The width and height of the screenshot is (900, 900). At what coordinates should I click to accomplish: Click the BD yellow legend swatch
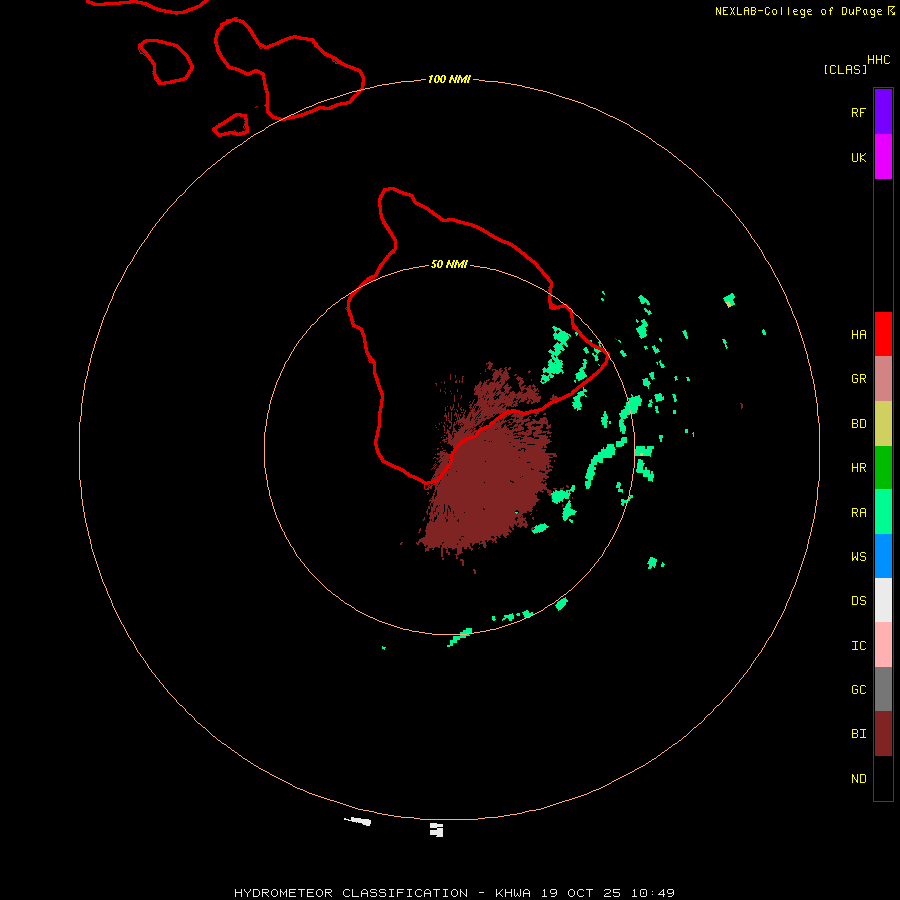click(883, 424)
